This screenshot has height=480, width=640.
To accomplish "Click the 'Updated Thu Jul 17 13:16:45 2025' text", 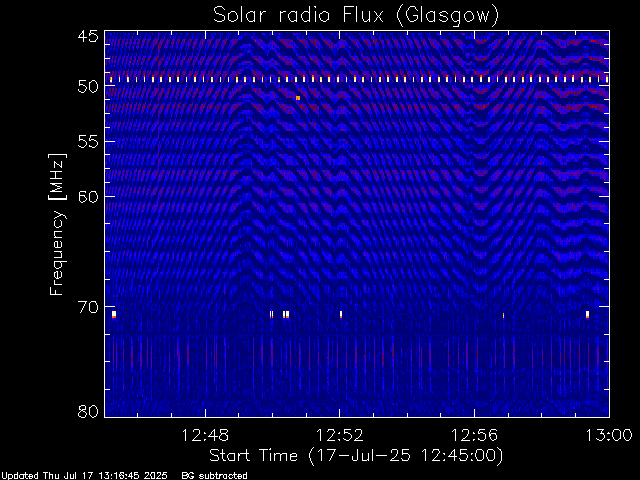I will click(x=84, y=476).
